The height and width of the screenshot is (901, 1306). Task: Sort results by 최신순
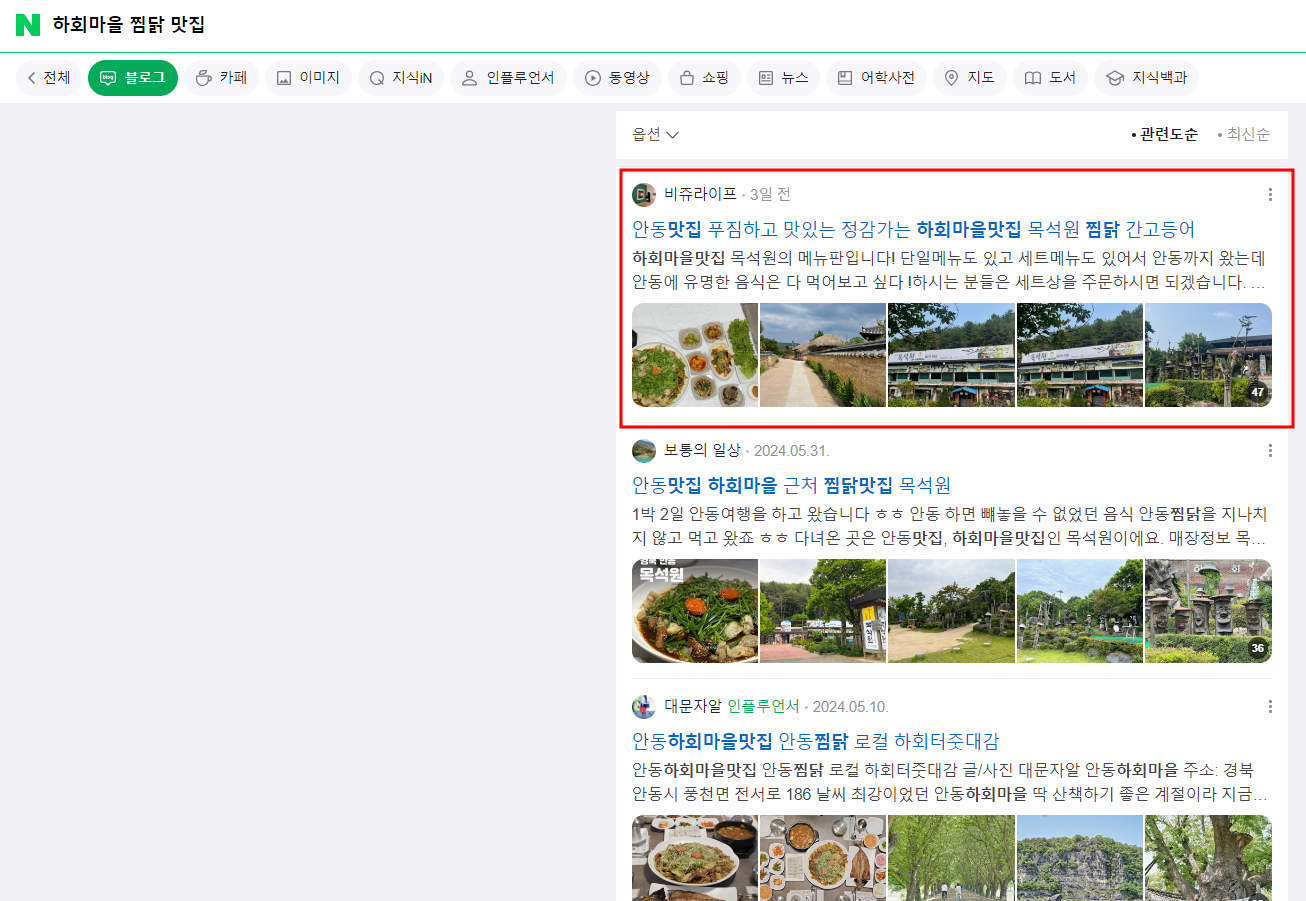[1244, 135]
